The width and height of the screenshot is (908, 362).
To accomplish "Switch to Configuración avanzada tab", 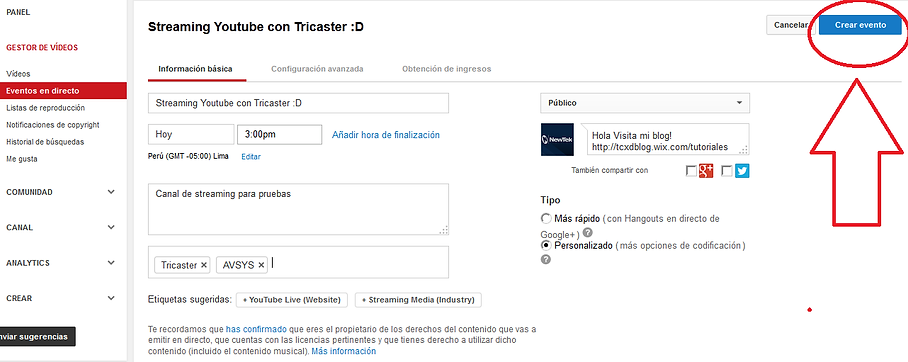I will [317, 69].
